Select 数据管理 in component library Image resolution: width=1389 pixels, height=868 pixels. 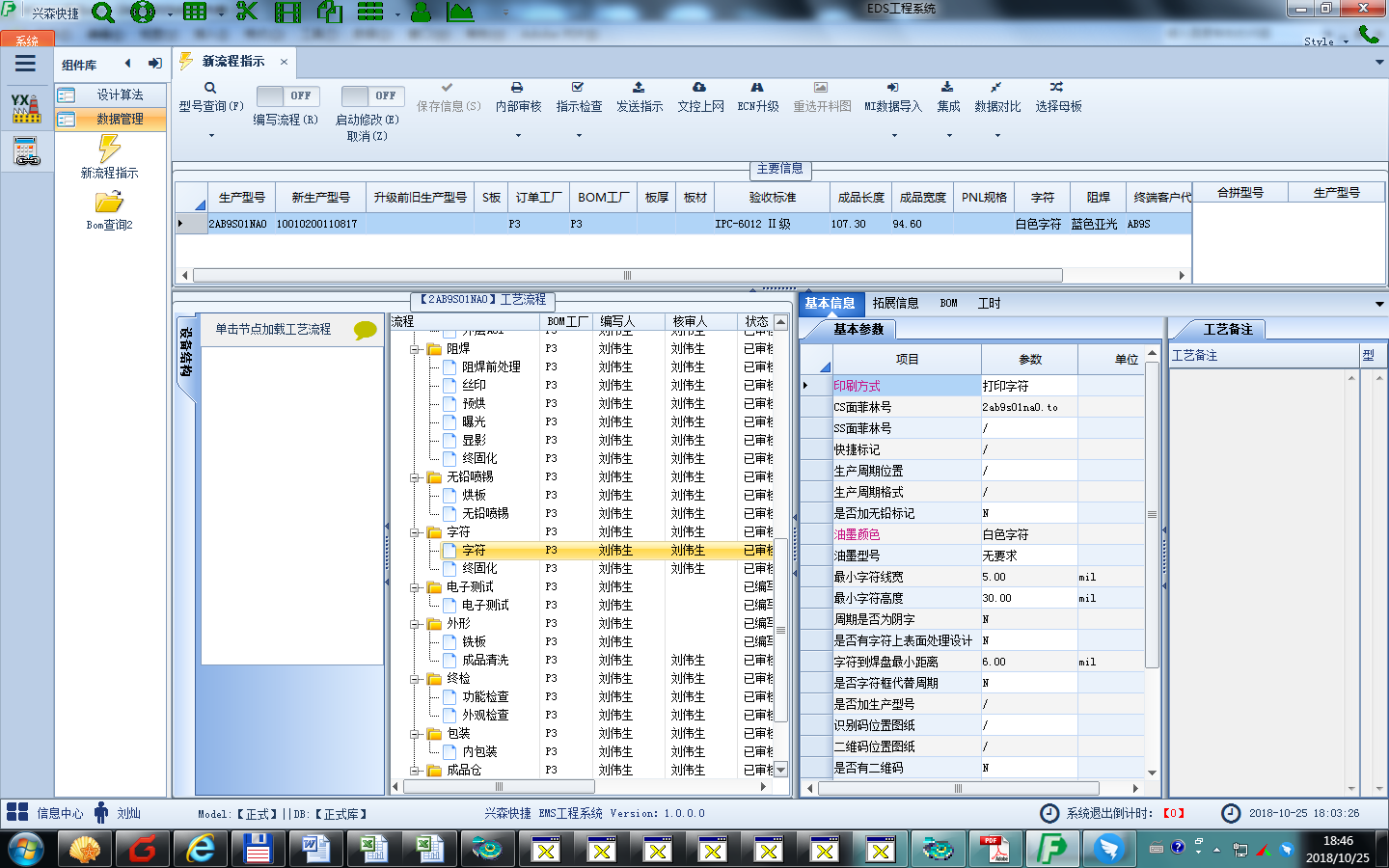(110, 119)
